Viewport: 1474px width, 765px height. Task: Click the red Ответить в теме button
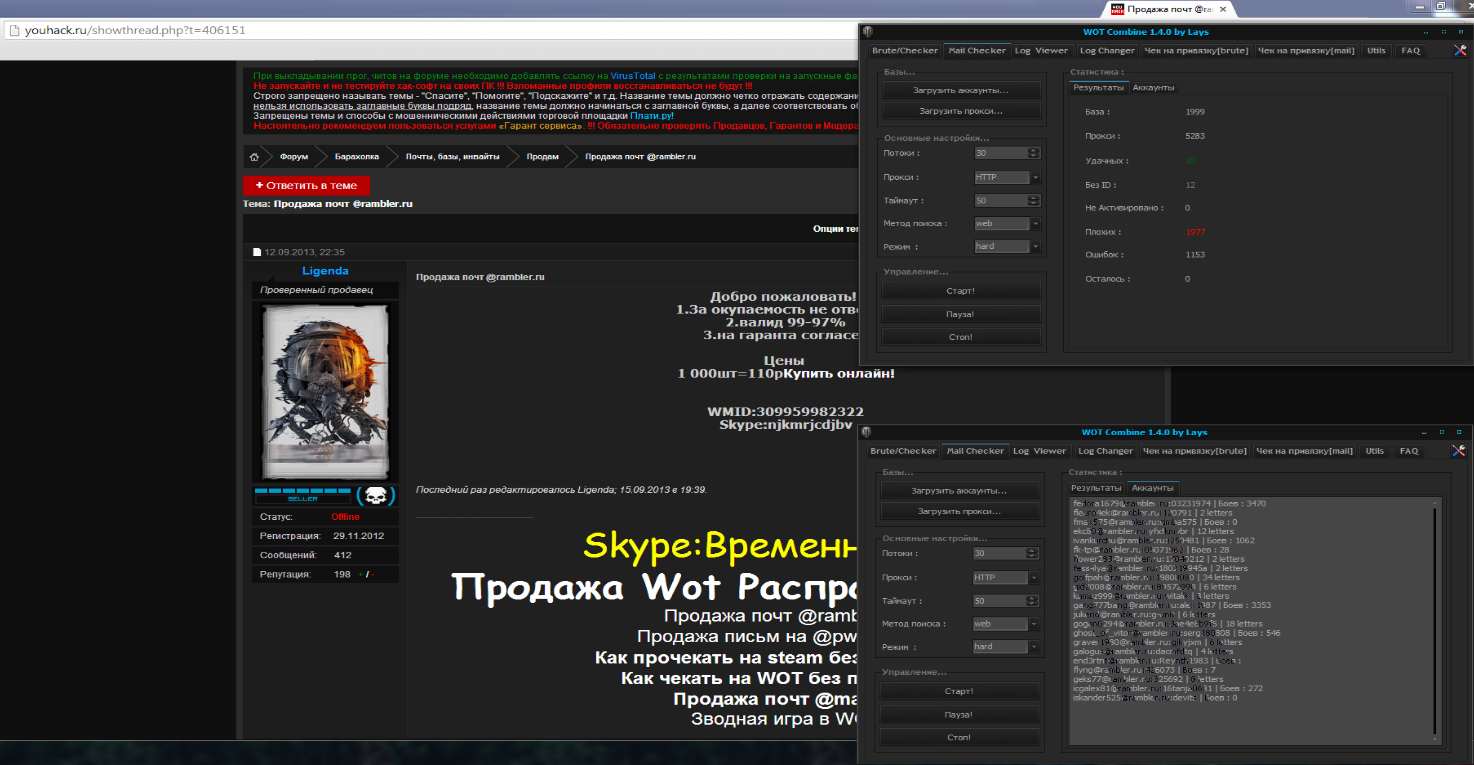click(x=307, y=185)
